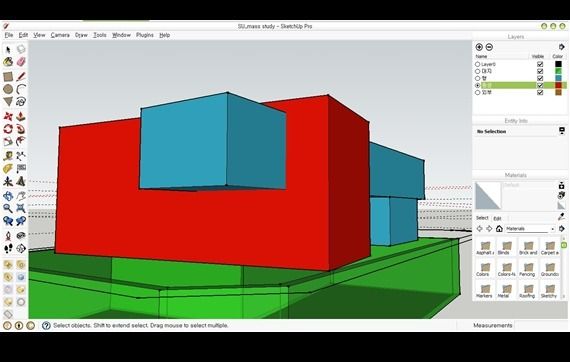Set the green-swatch layer active via radio
The width and height of the screenshot is (570, 362).
click(x=478, y=71)
